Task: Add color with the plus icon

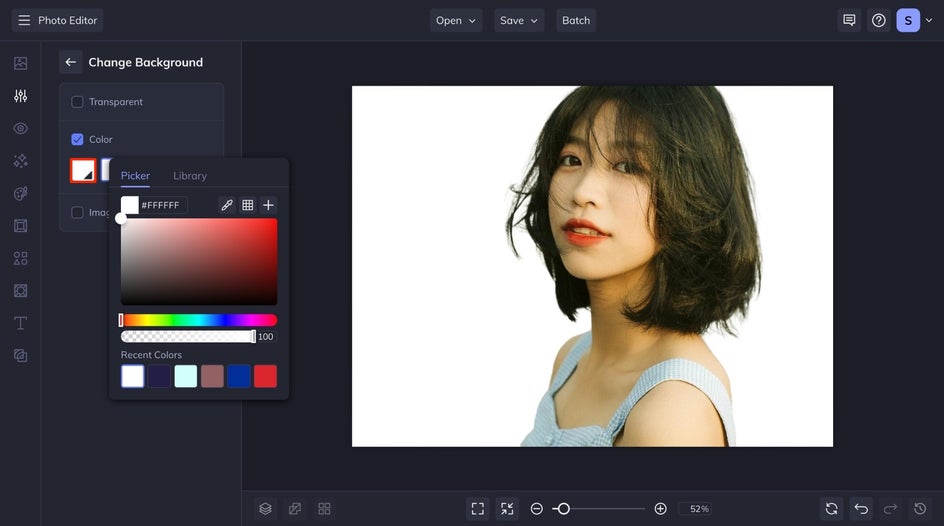Action: tap(268, 205)
